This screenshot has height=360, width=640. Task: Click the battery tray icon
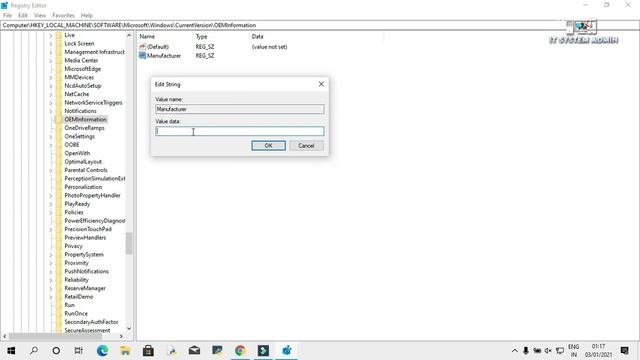(537, 351)
